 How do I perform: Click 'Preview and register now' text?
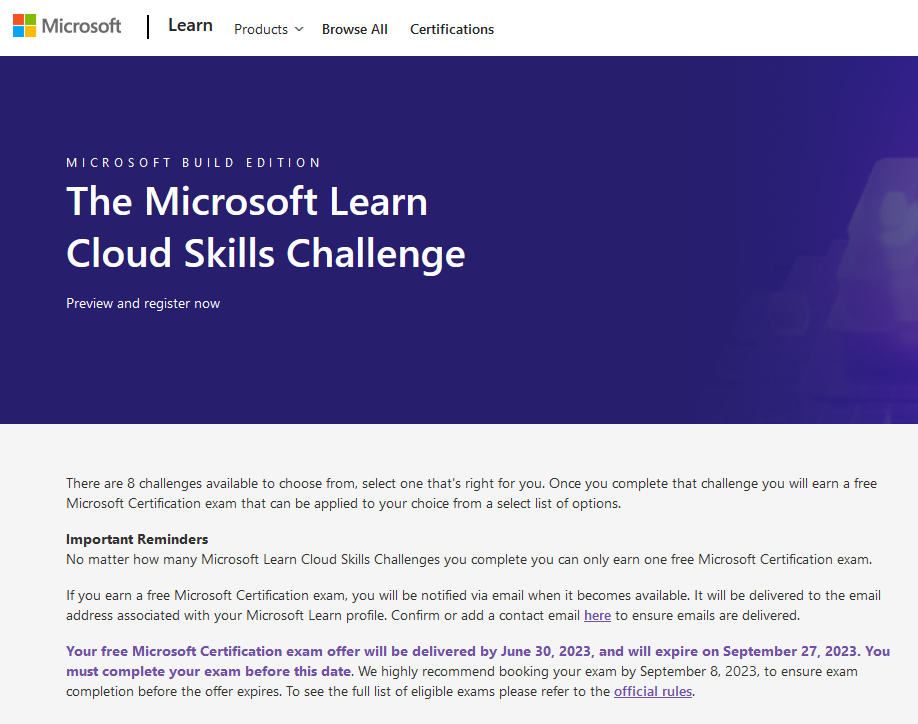(x=143, y=303)
